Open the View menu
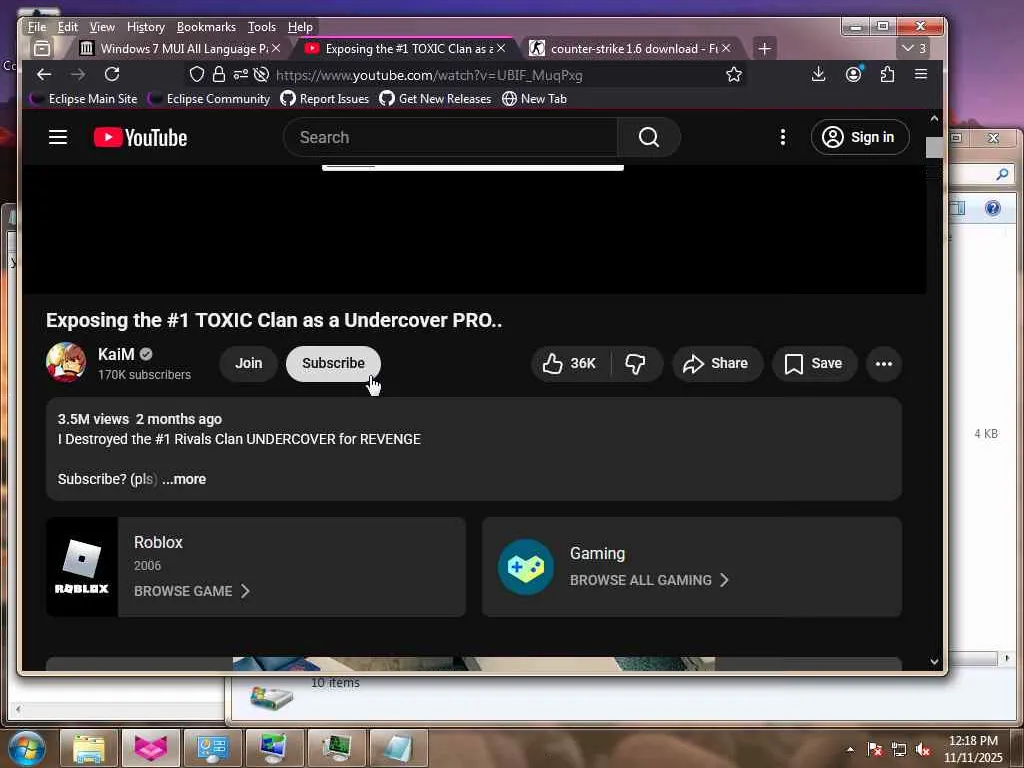The width and height of the screenshot is (1024, 768). [x=102, y=27]
